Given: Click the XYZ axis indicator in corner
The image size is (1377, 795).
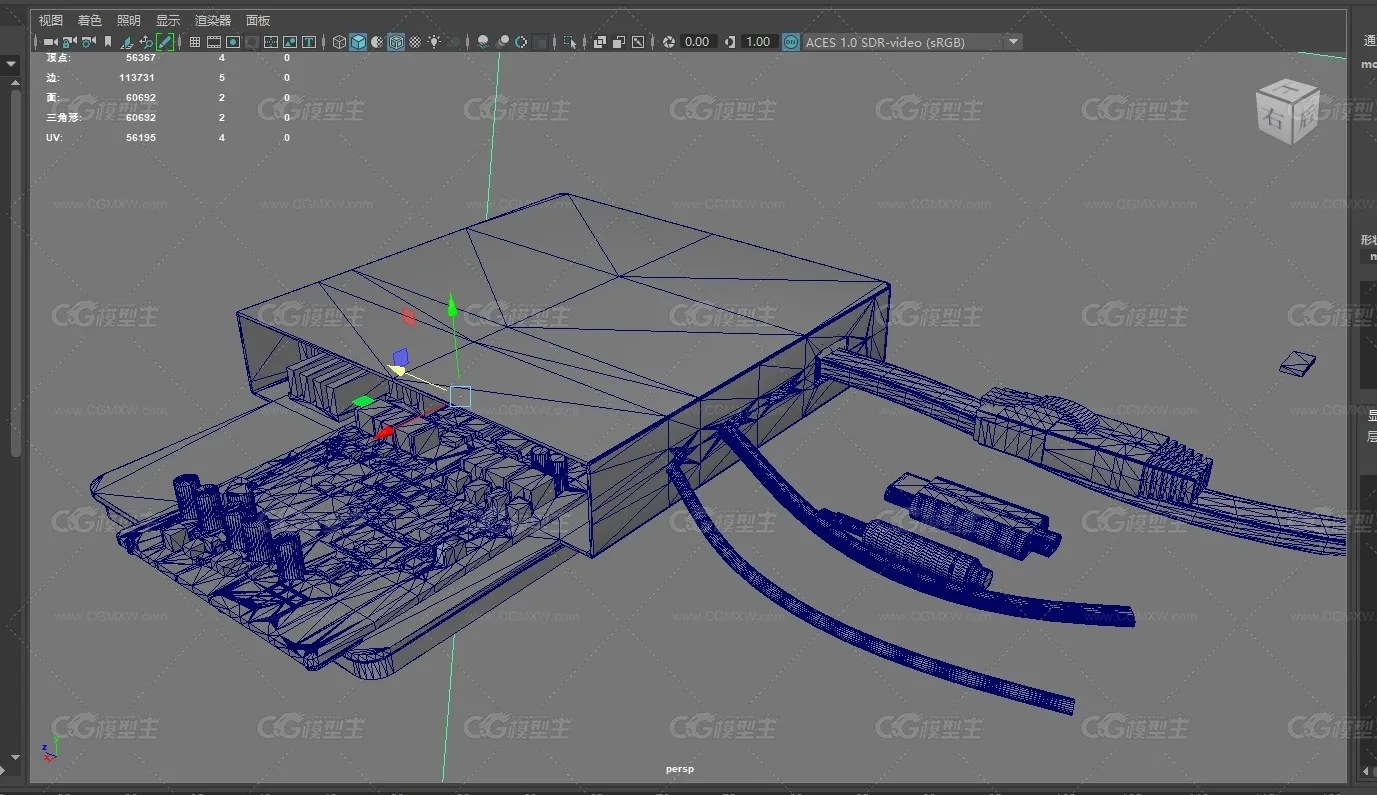Looking at the screenshot, I should point(50,748).
